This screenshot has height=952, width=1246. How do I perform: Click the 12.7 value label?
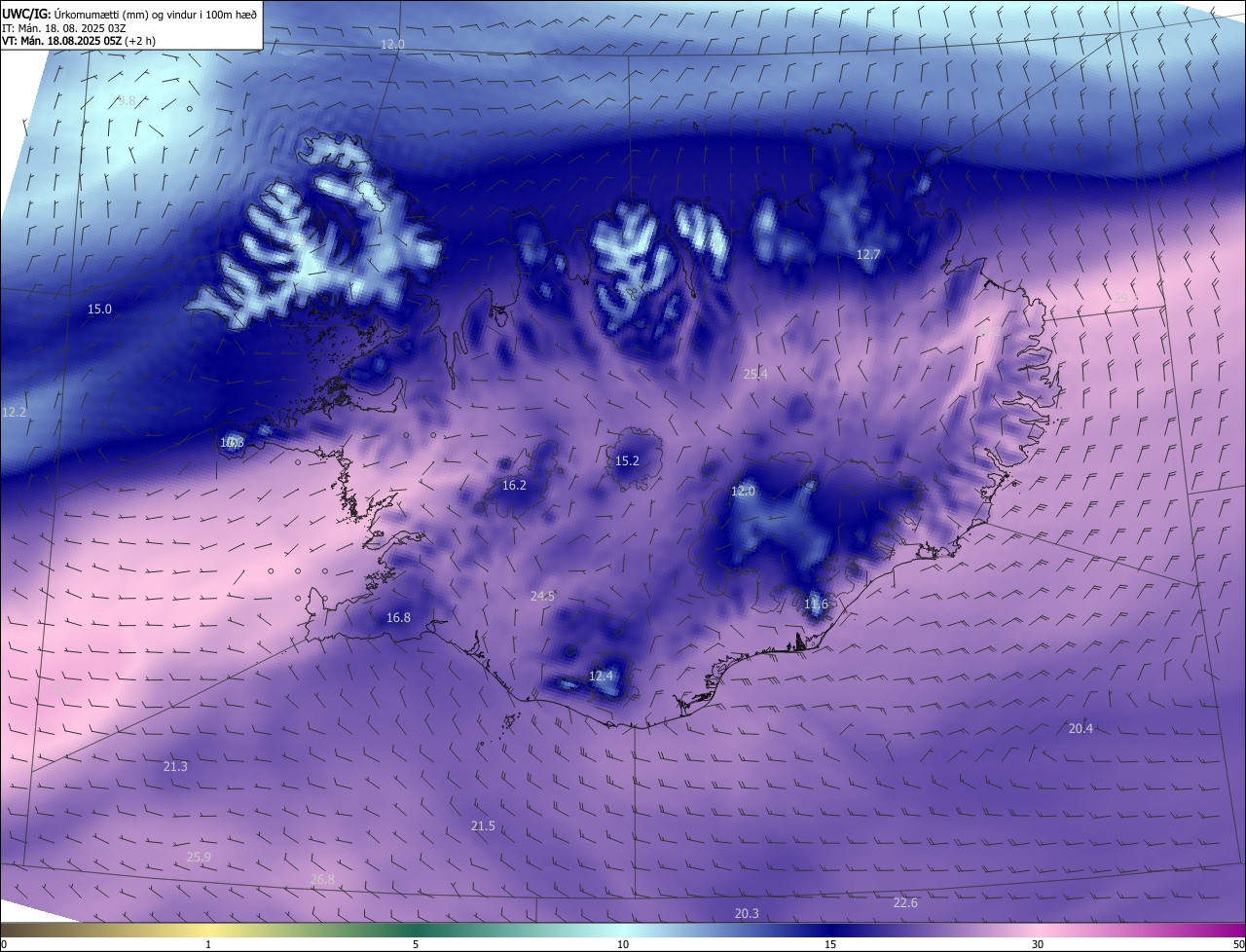[868, 255]
